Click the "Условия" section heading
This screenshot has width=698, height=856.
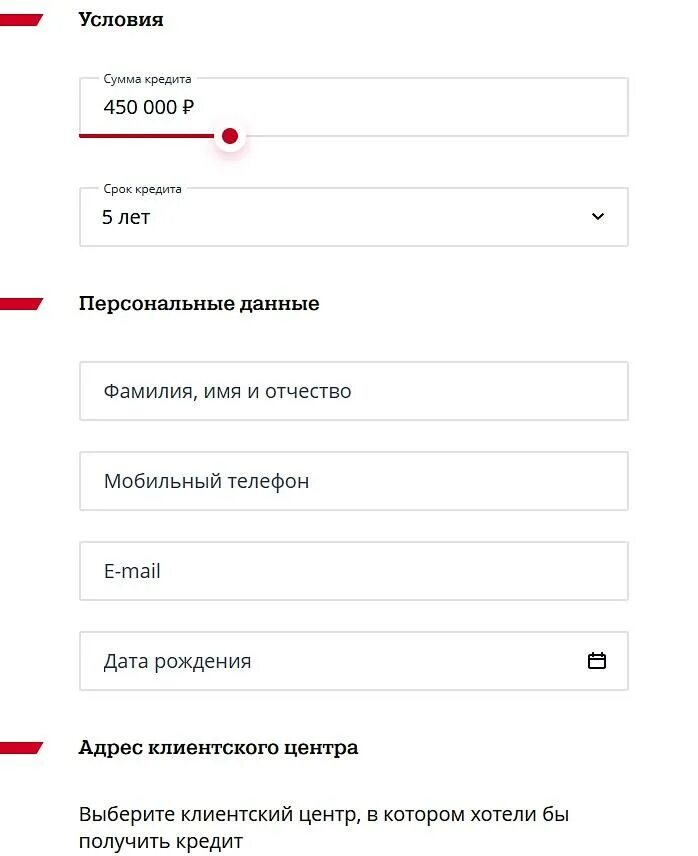point(121,20)
